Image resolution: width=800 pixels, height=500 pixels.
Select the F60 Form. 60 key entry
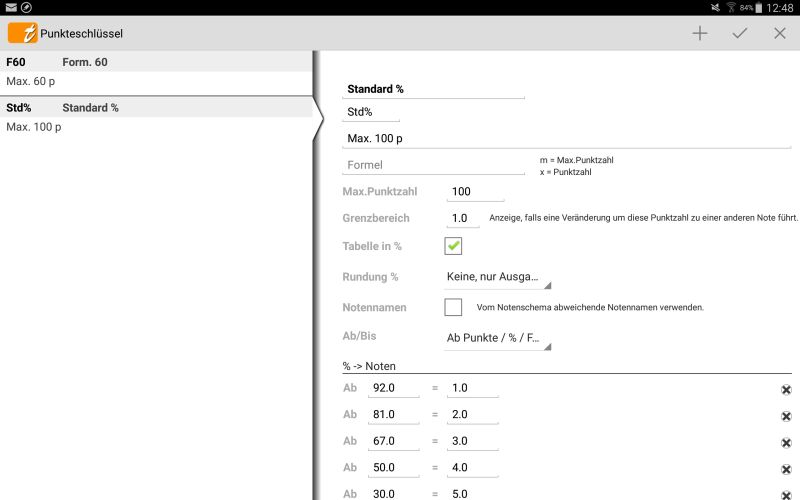pyautogui.click(x=156, y=72)
